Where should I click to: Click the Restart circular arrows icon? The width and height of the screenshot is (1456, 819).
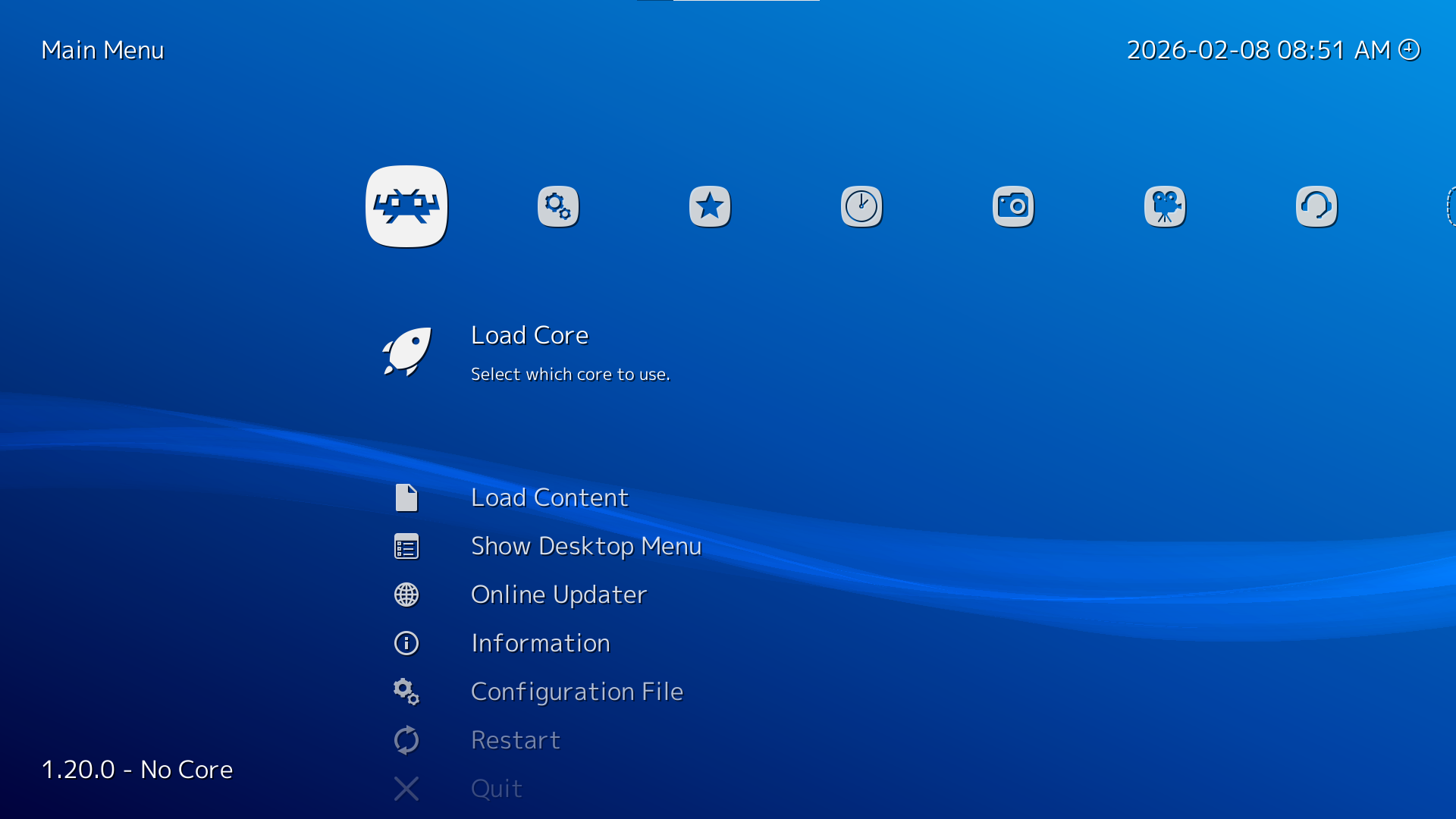(406, 740)
